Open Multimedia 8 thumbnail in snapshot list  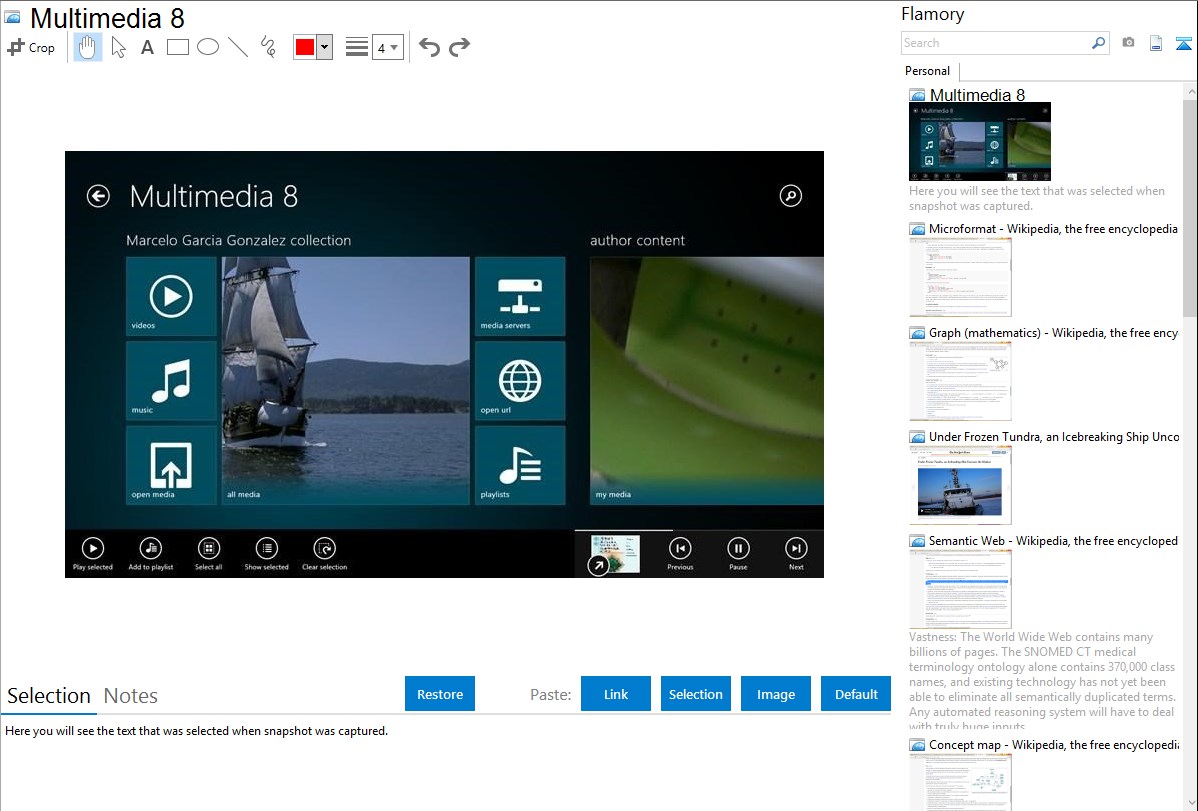(x=980, y=141)
